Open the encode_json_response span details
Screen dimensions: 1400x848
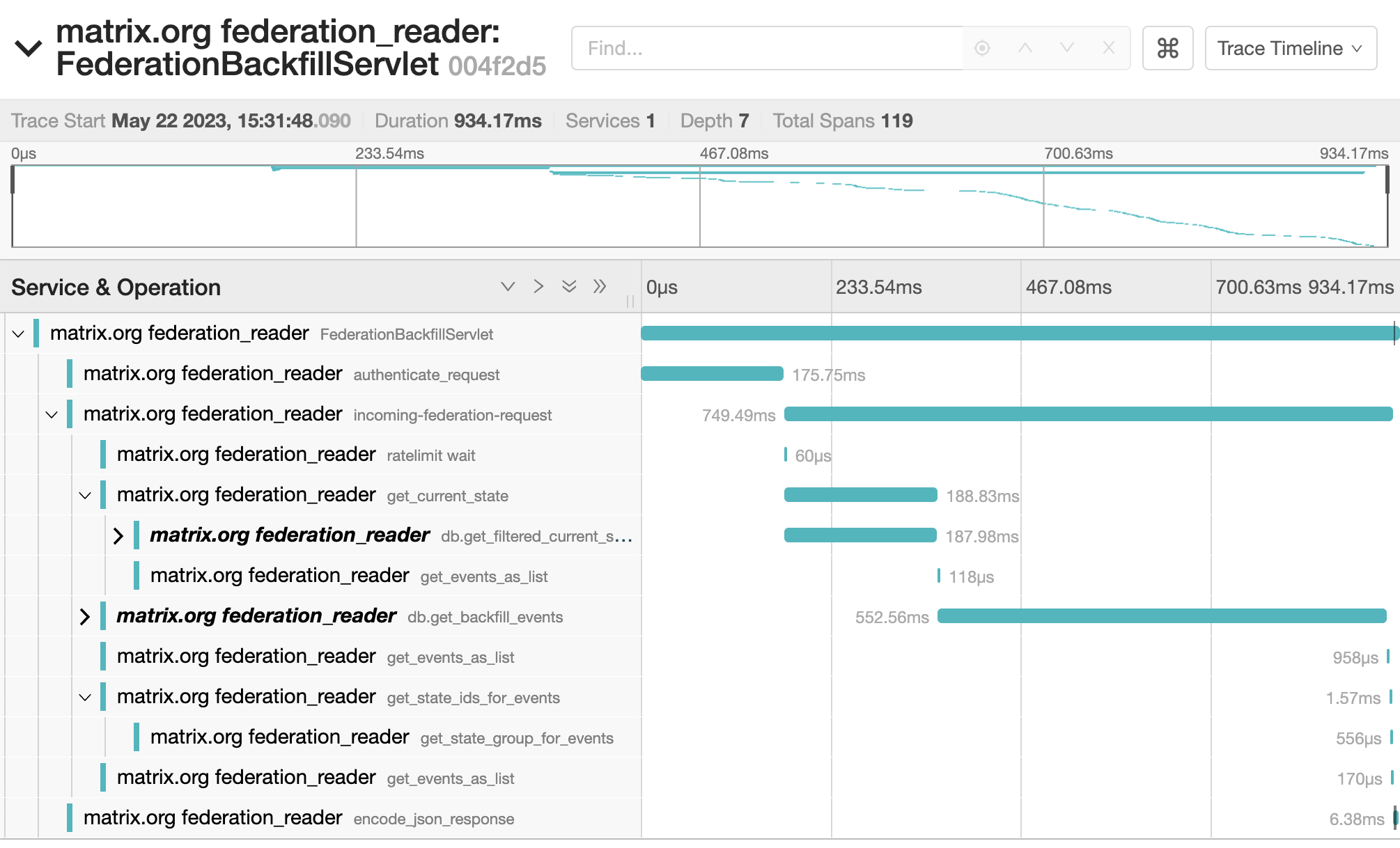279,818
